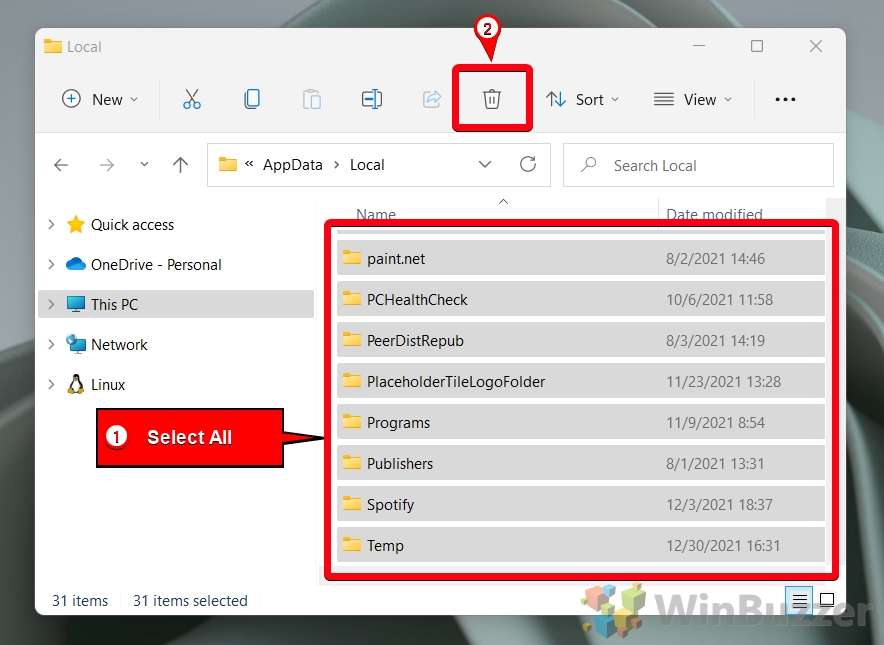The height and width of the screenshot is (645, 884).
Task: Switch to compact list layout icon
Action: (799, 599)
